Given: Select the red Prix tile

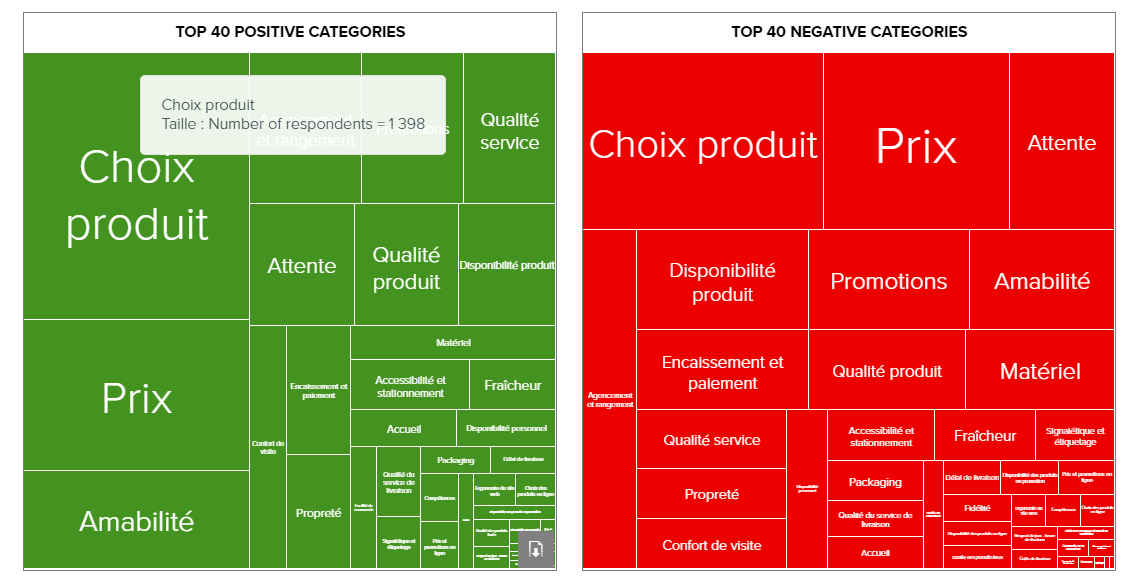Looking at the screenshot, I should 916,145.
